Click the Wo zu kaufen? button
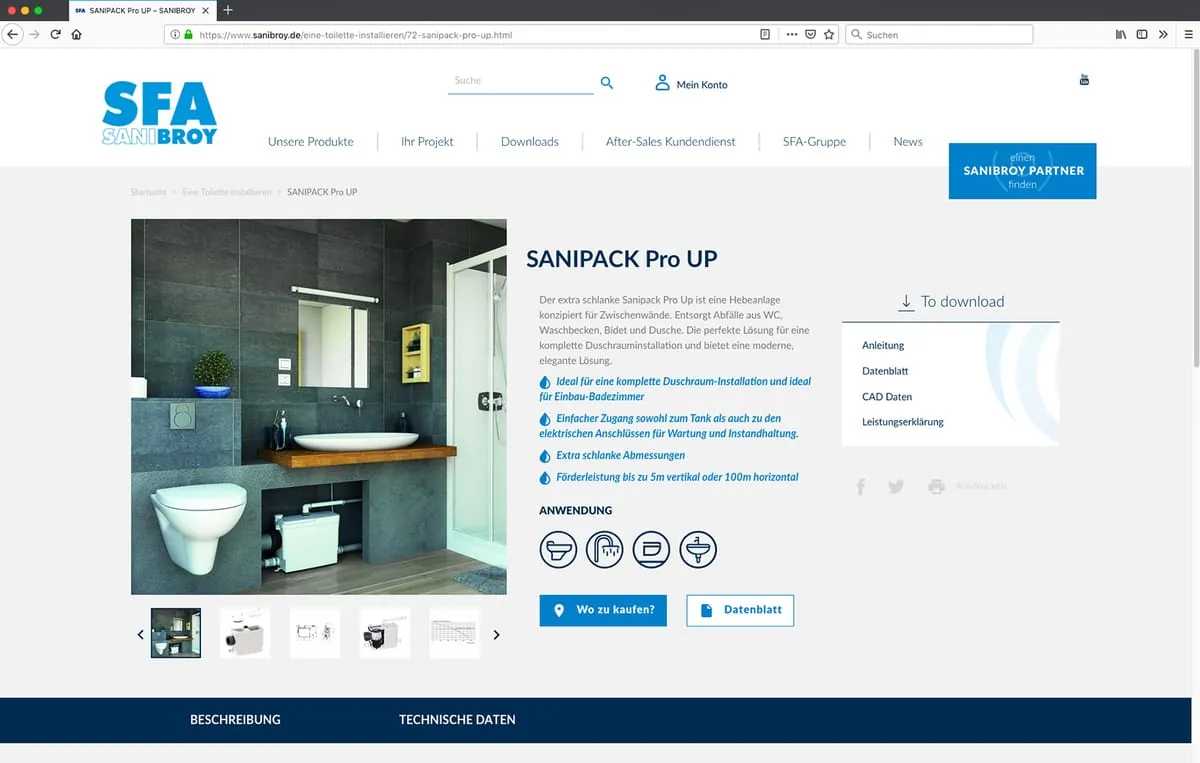1200x763 pixels. pos(603,610)
